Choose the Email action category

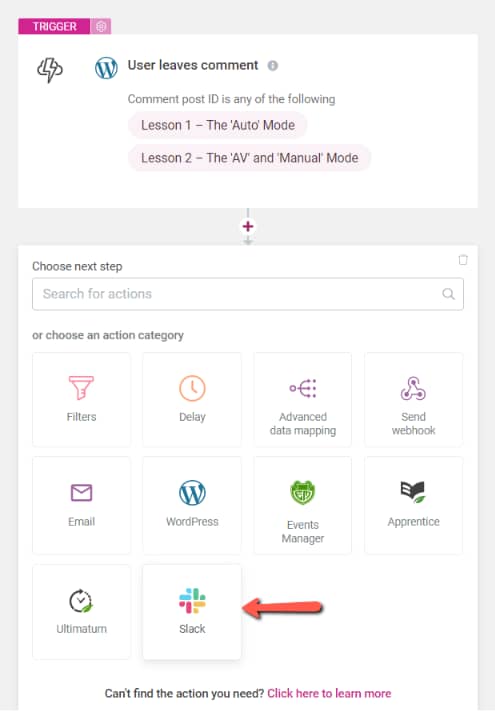coord(82,505)
